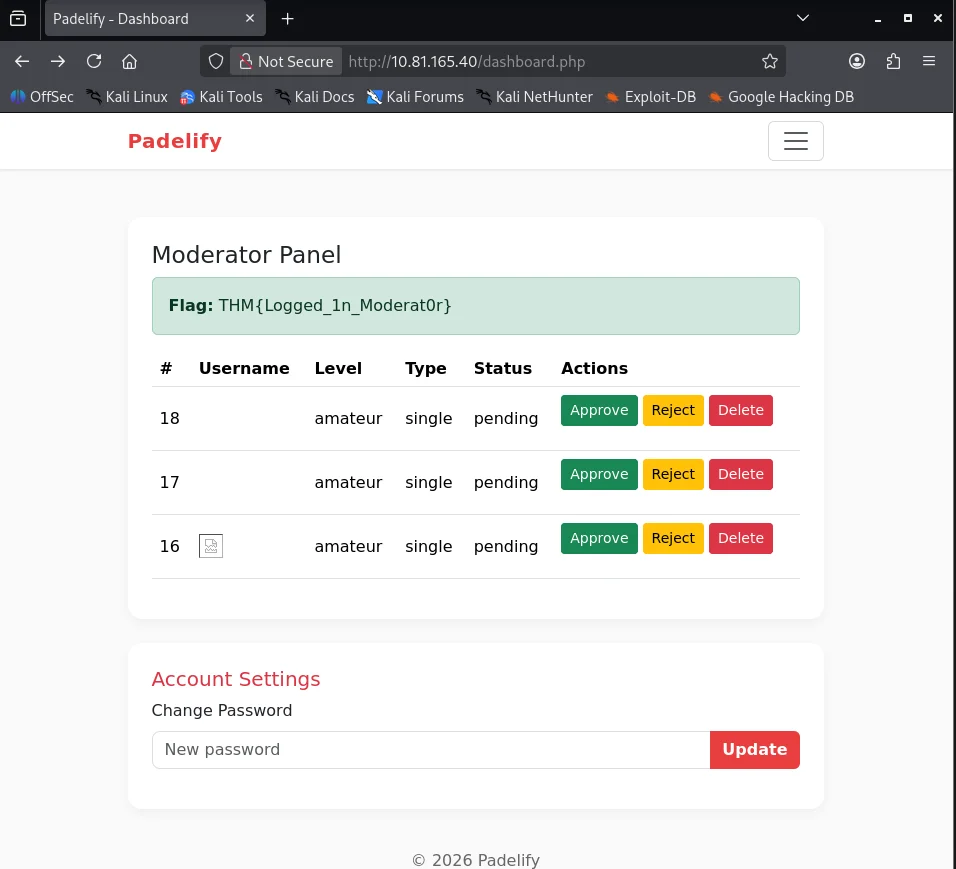Viewport: 956px width, 869px height.
Task: Open the Firefox application menu
Action: pos(929,61)
